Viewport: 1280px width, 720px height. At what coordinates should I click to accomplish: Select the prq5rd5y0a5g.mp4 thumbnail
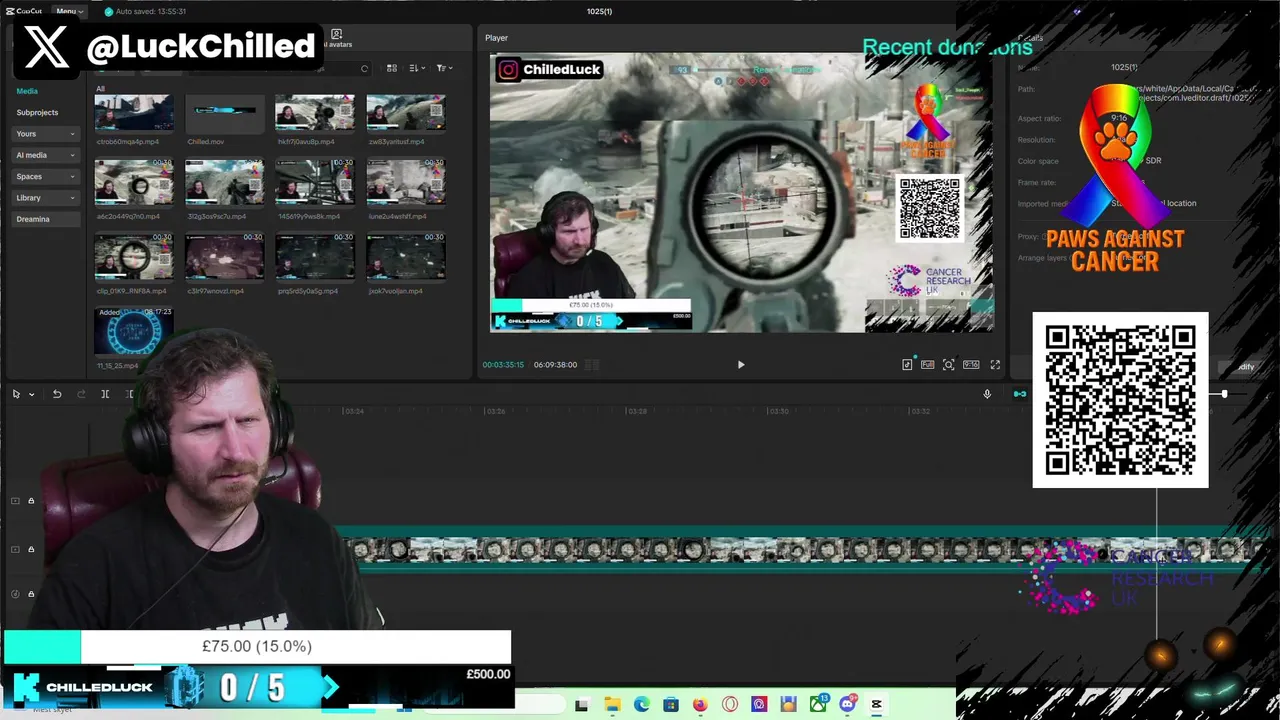[315, 257]
